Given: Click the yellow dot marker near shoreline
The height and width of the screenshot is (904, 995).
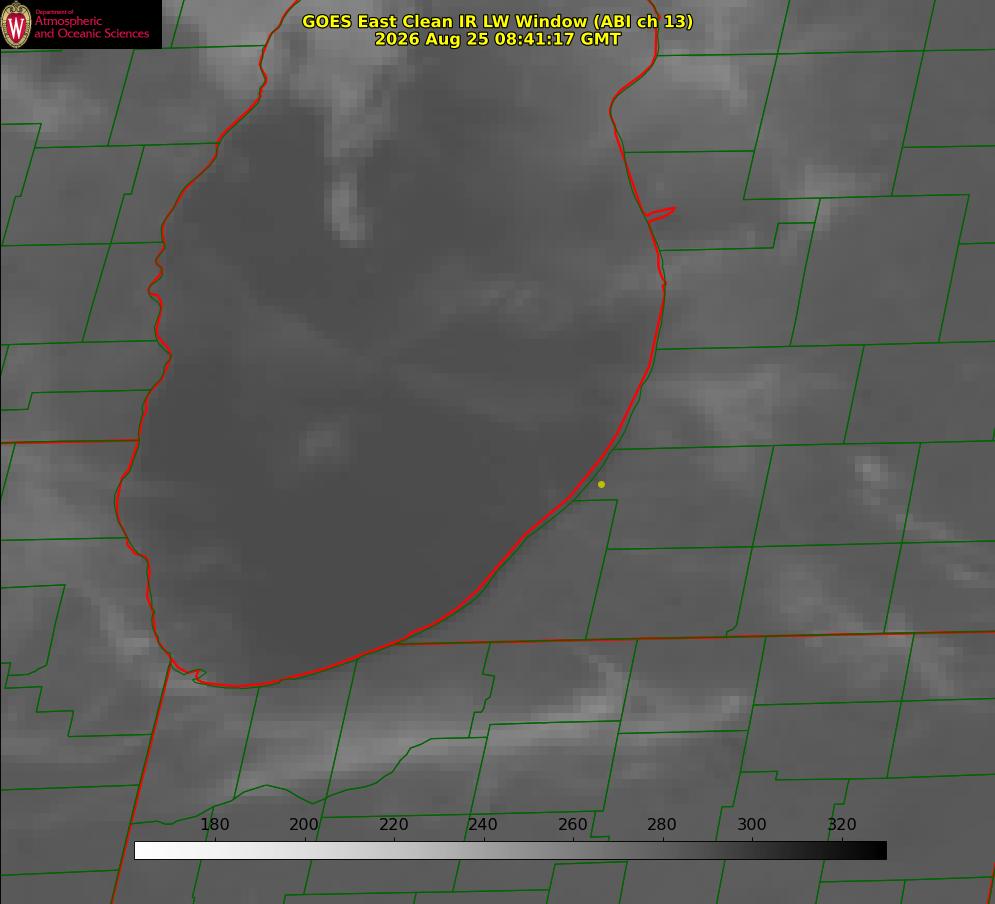Looking at the screenshot, I should point(601,484).
